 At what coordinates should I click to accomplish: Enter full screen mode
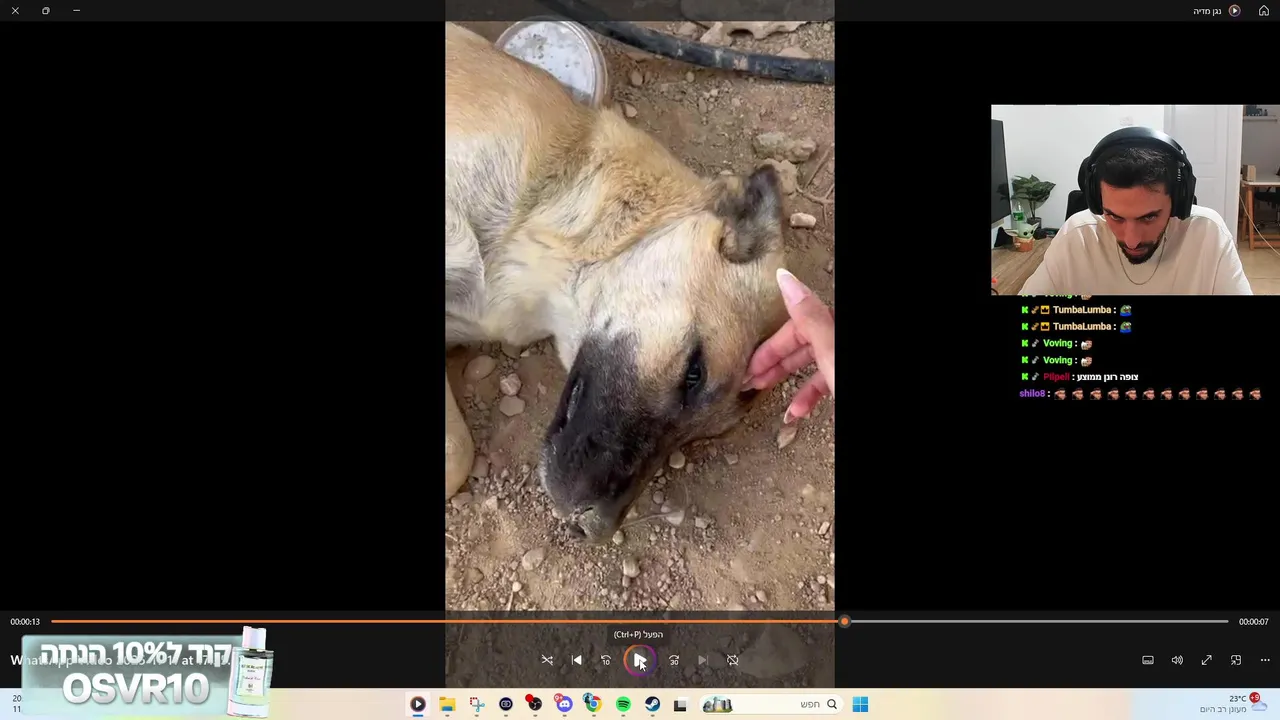click(x=1206, y=660)
